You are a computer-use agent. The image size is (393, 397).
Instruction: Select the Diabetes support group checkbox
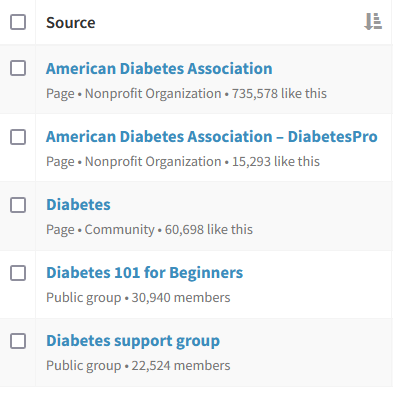(x=18, y=341)
